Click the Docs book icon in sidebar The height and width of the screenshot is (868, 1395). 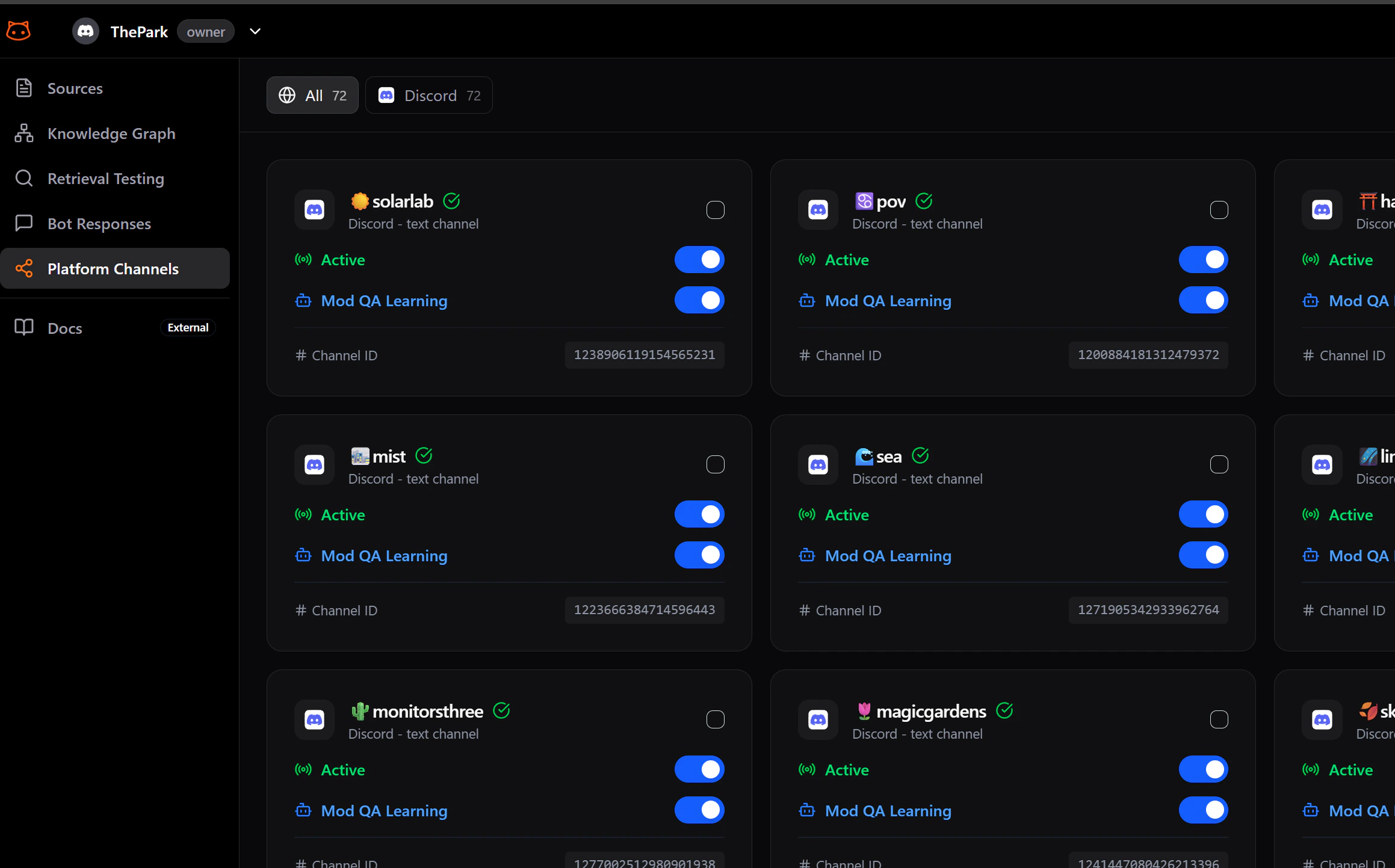tap(24, 327)
